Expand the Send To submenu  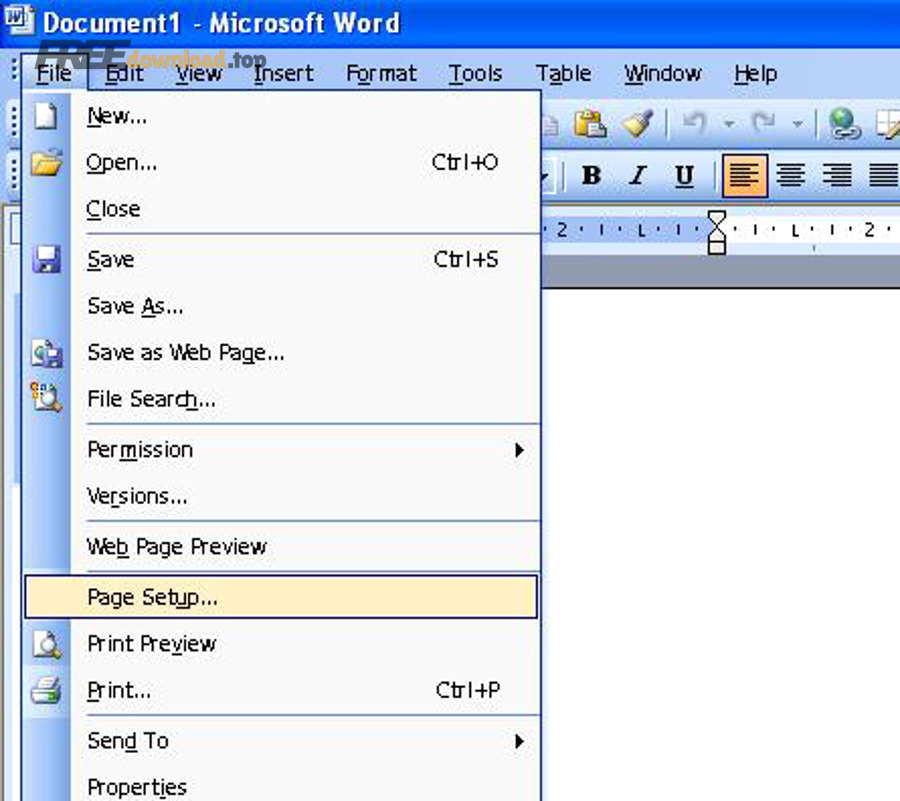click(281, 741)
